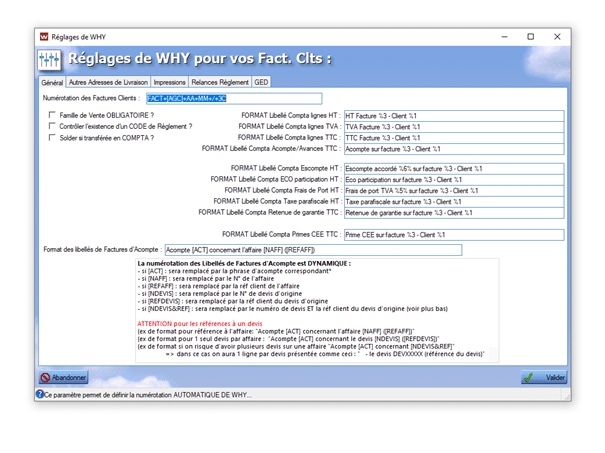Open the Impressions tab
Viewport: 605px width, 453px height.
169,82
